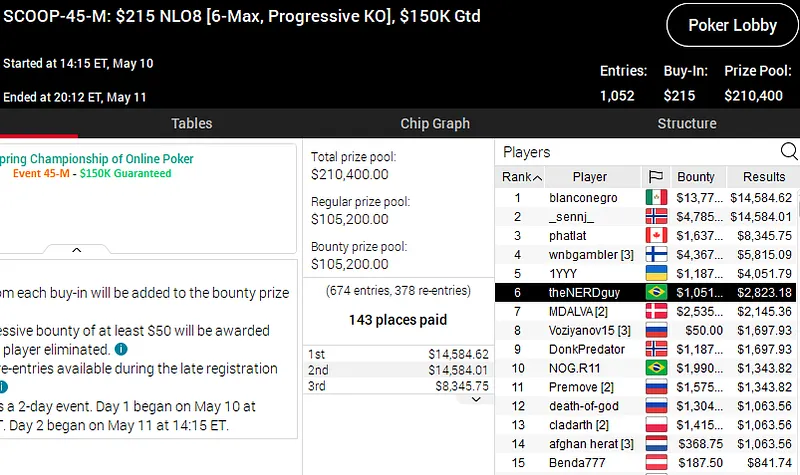Click Mexico flag beside blanconegro
This screenshot has height=475, width=800.
pyautogui.click(x=656, y=198)
